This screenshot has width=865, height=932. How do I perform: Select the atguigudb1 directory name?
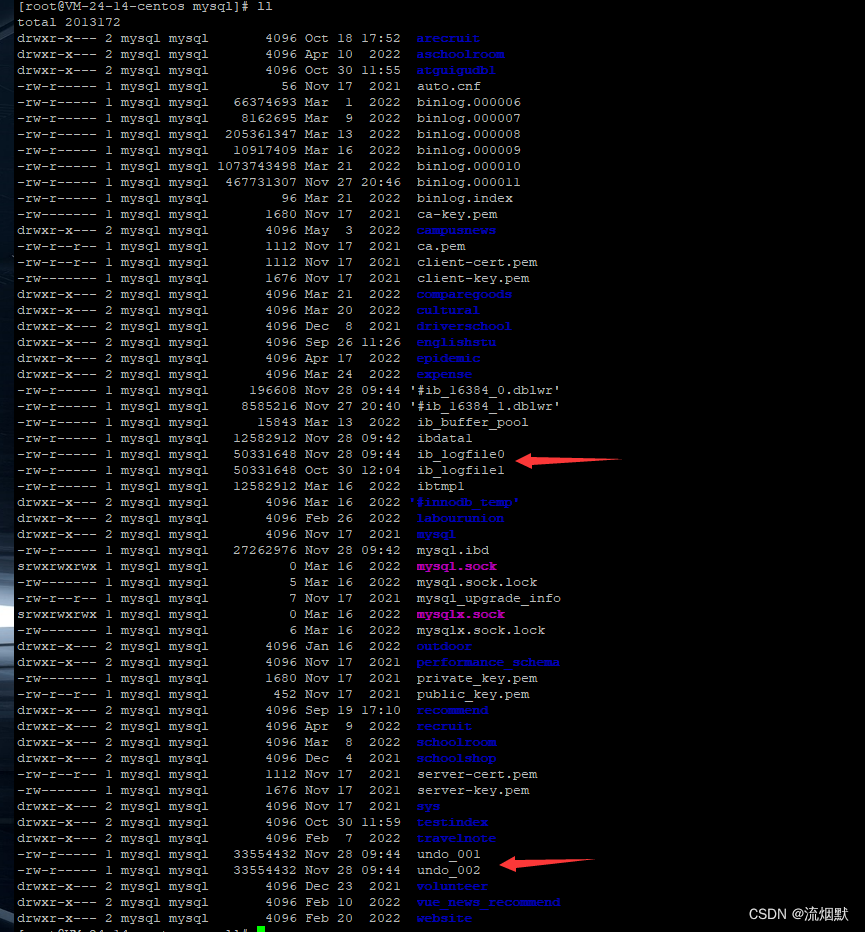tap(456, 70)
